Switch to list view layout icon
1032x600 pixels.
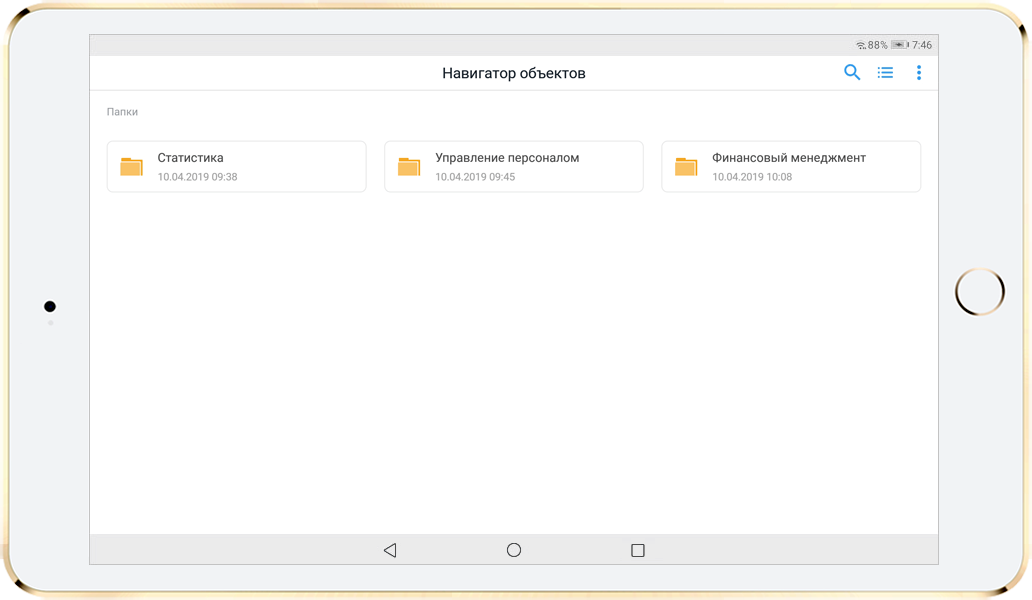pos(885,73)
